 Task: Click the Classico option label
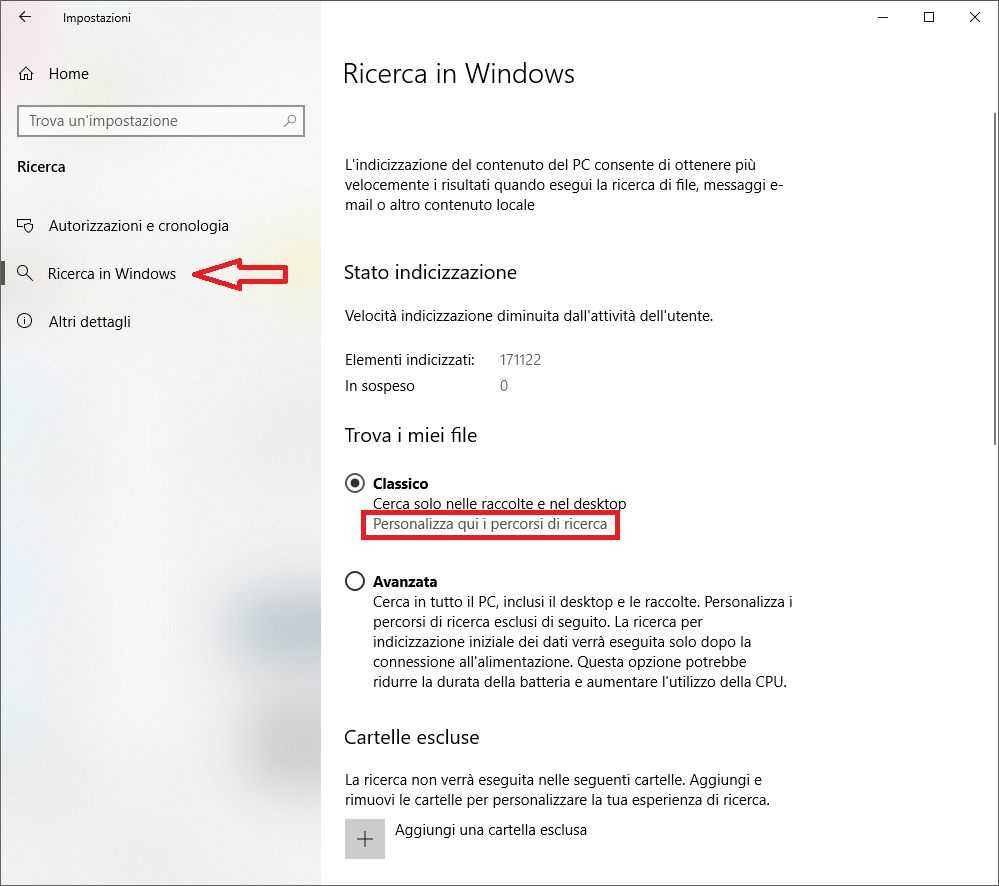pyautogui.click(x=400, y=483)
